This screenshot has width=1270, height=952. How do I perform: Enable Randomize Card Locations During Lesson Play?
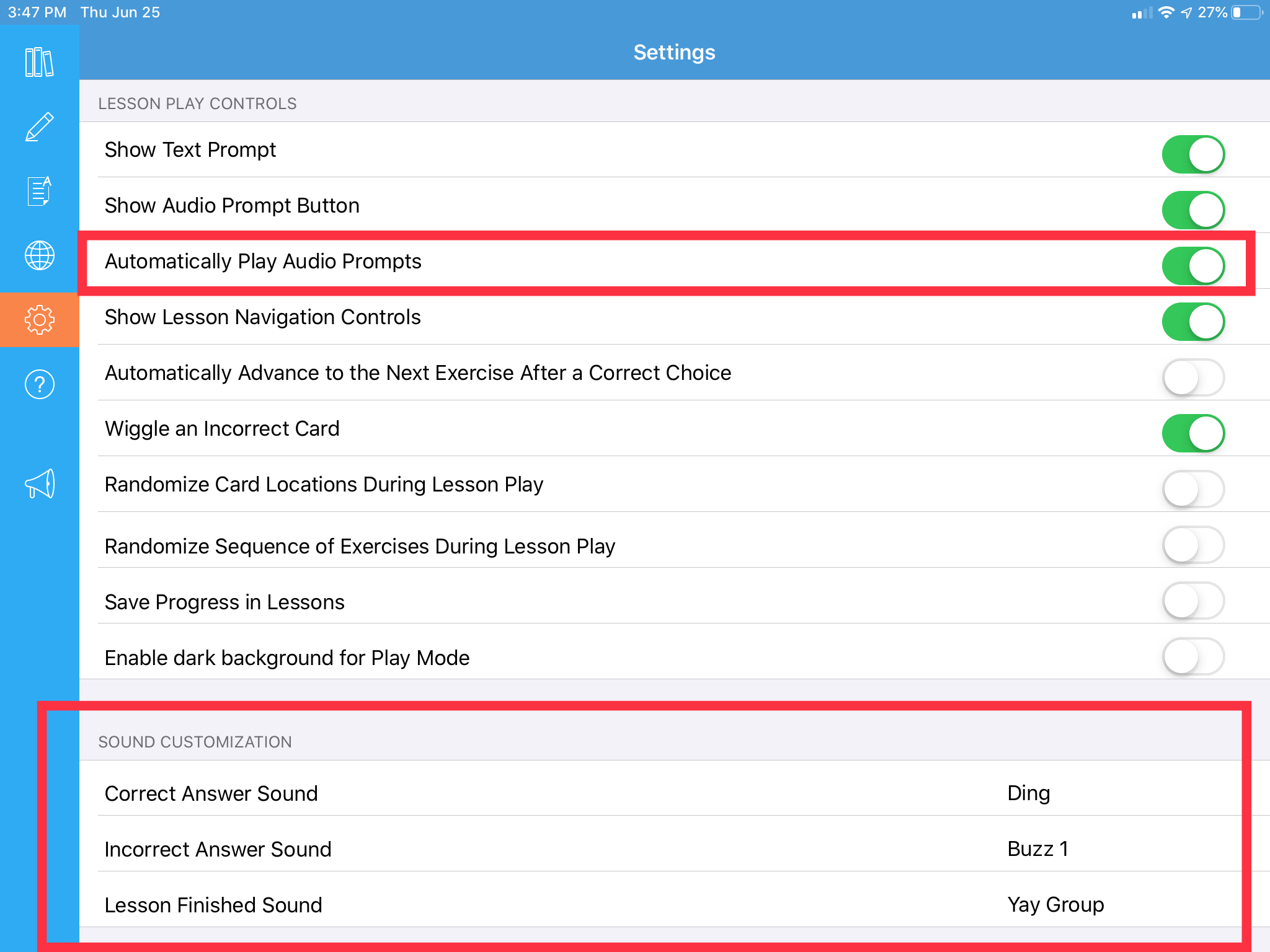[1193, 489]
